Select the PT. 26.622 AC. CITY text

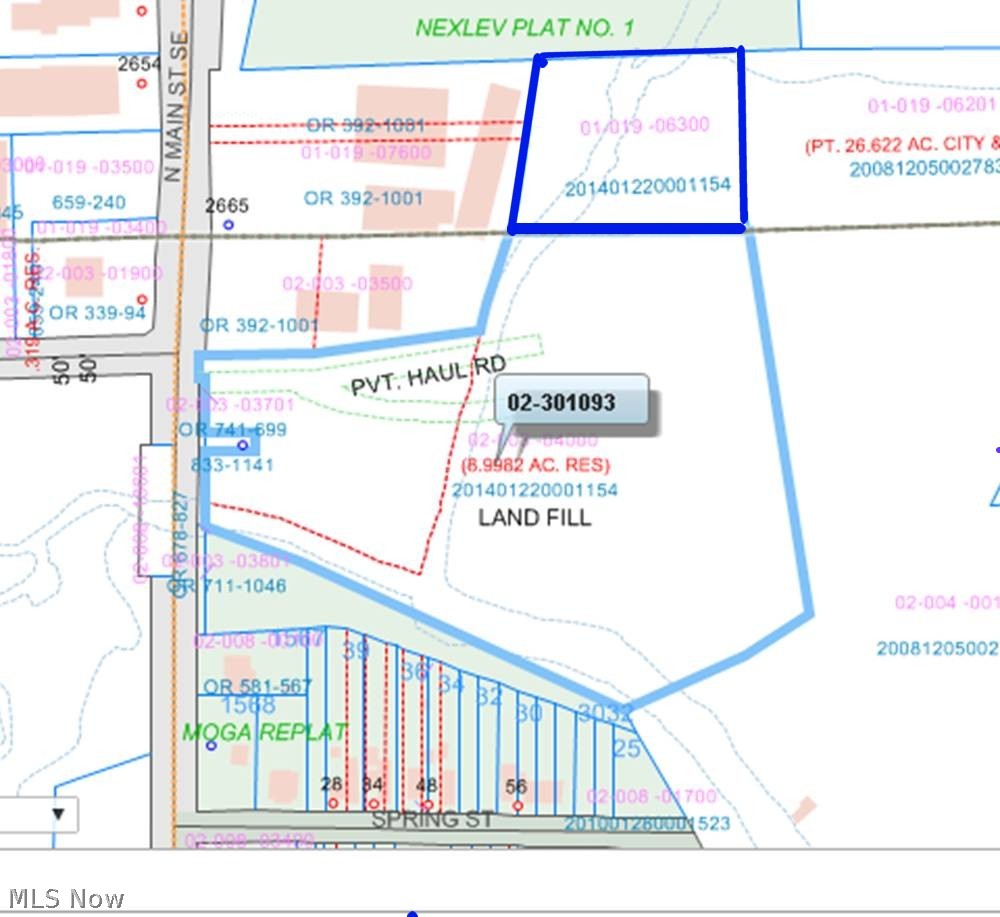902,145
